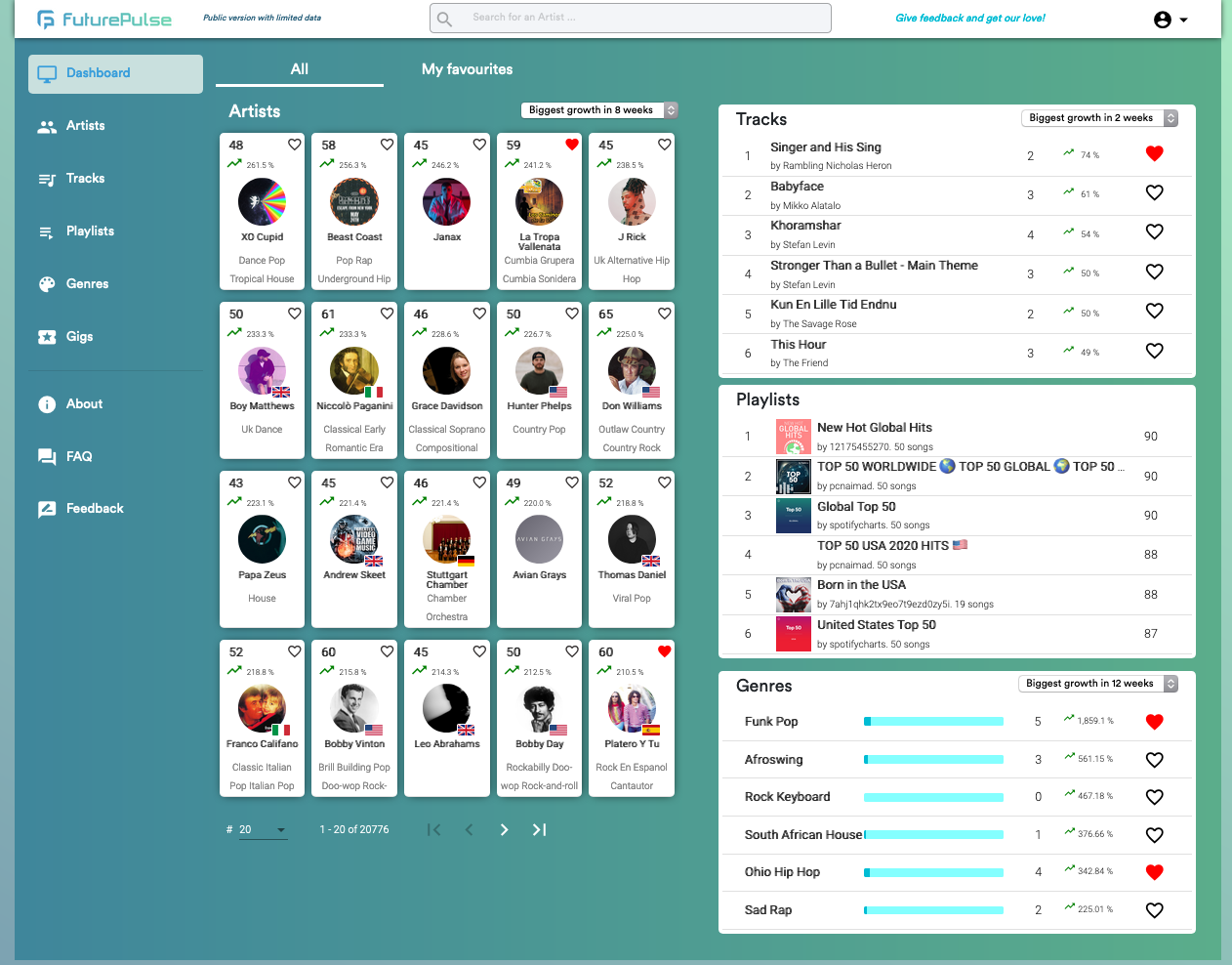
Task: Open the New Hot Global Hits playlist
Action: coord(874,428)
